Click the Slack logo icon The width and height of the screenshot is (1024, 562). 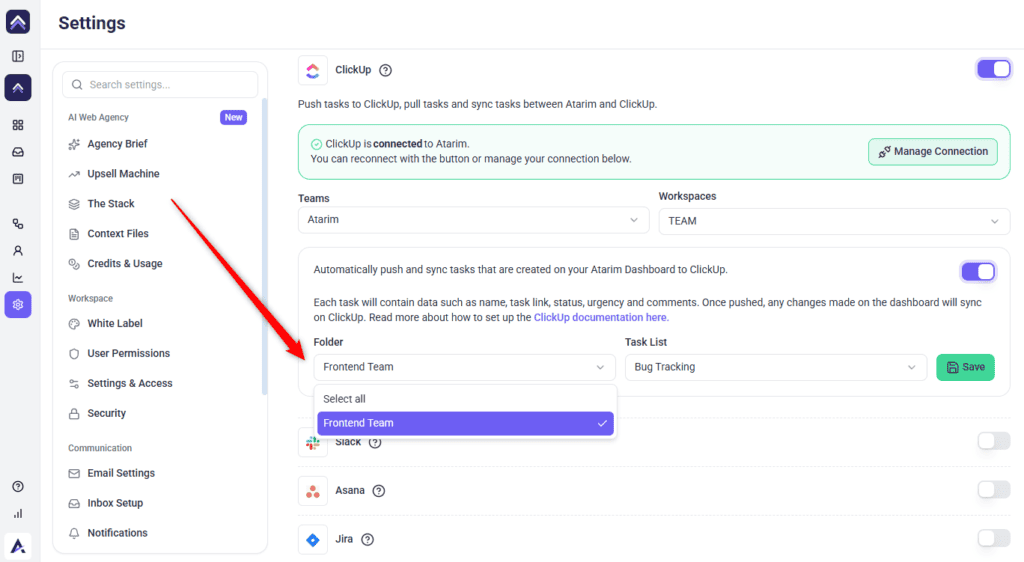313,443
